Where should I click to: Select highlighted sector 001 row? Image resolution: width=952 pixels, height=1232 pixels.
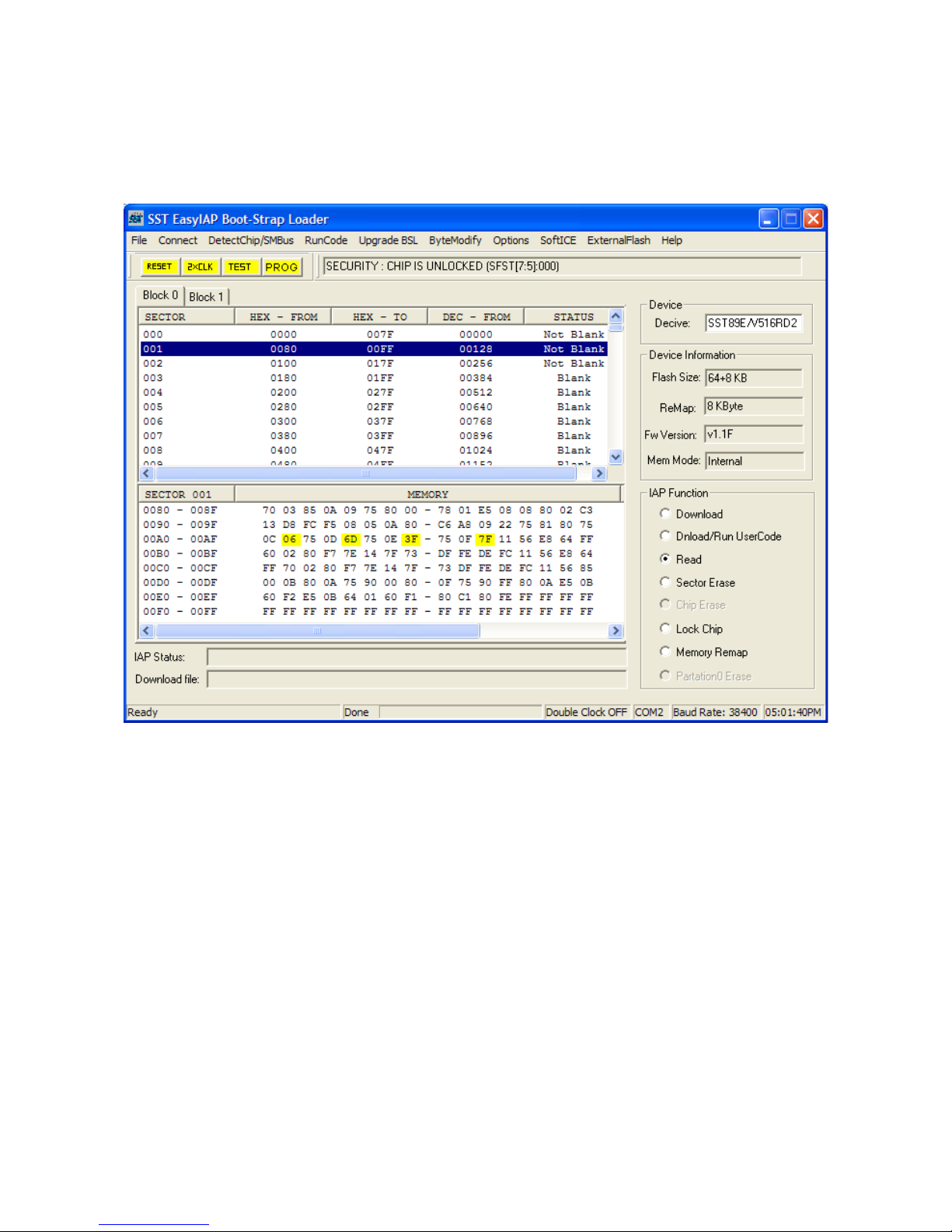coord(374,349)
